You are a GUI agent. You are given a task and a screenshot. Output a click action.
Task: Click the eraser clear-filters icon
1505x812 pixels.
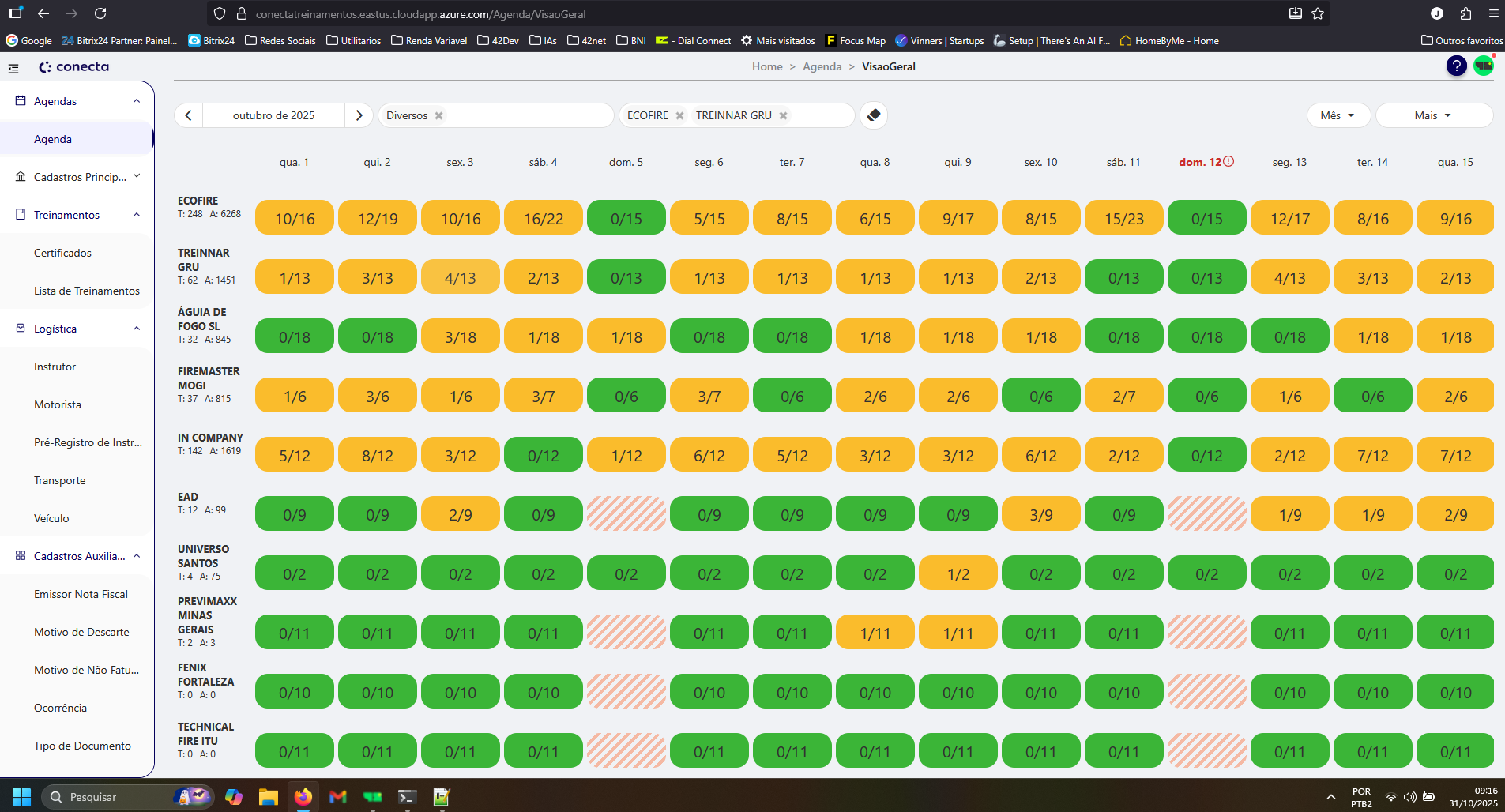point(873,115)
